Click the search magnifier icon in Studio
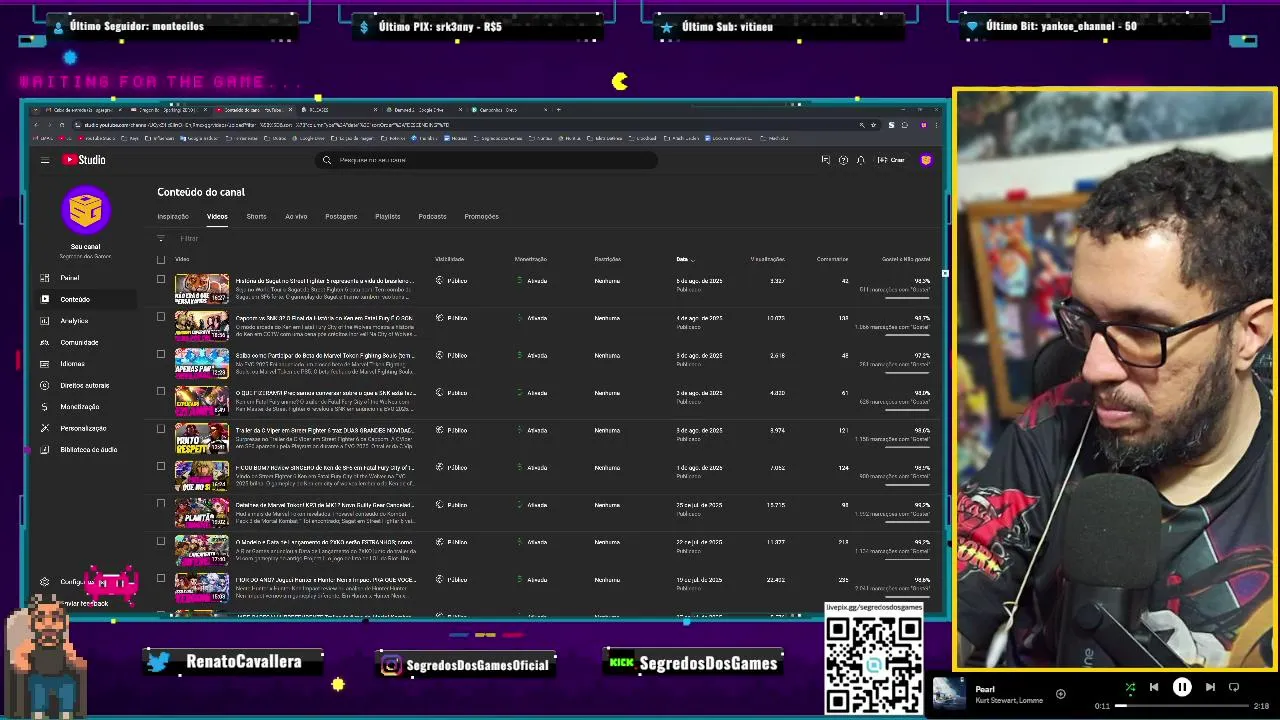 coord(327,160)
